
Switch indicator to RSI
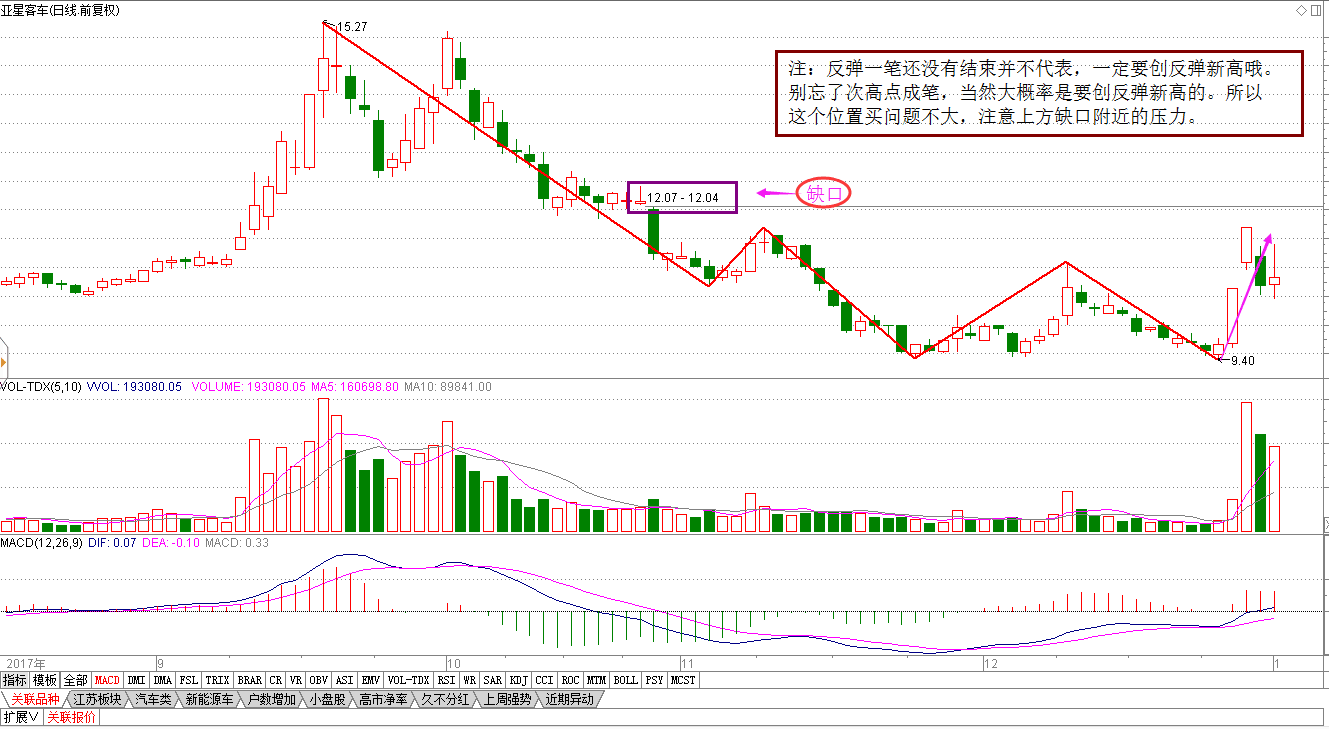446,680
